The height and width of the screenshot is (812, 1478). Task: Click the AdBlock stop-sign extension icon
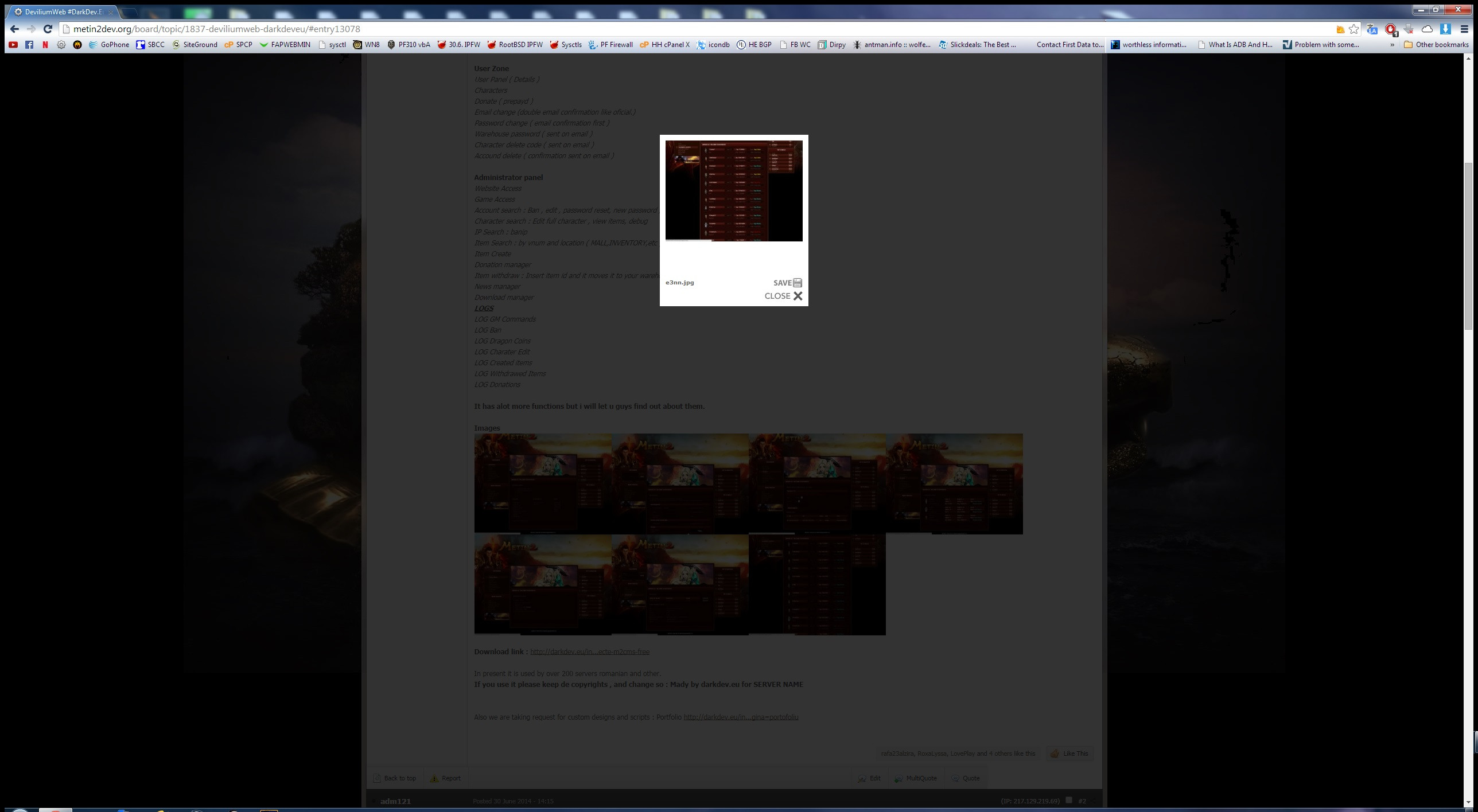point(1391,29)
